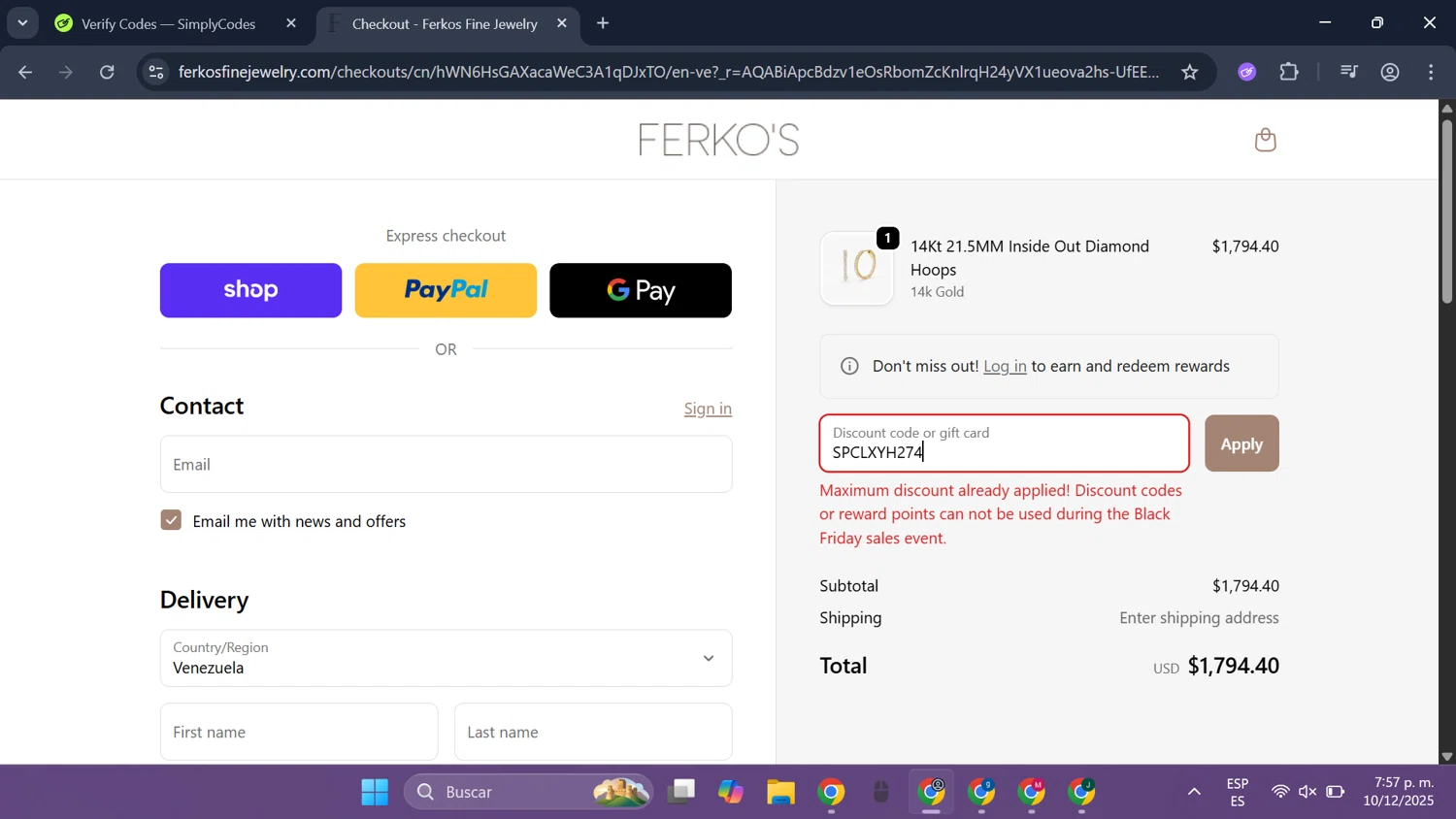This screenshot has width=1456, height=819.
Task: Open the tab search dropdown arrow
Action: click(x=22, y=23)
